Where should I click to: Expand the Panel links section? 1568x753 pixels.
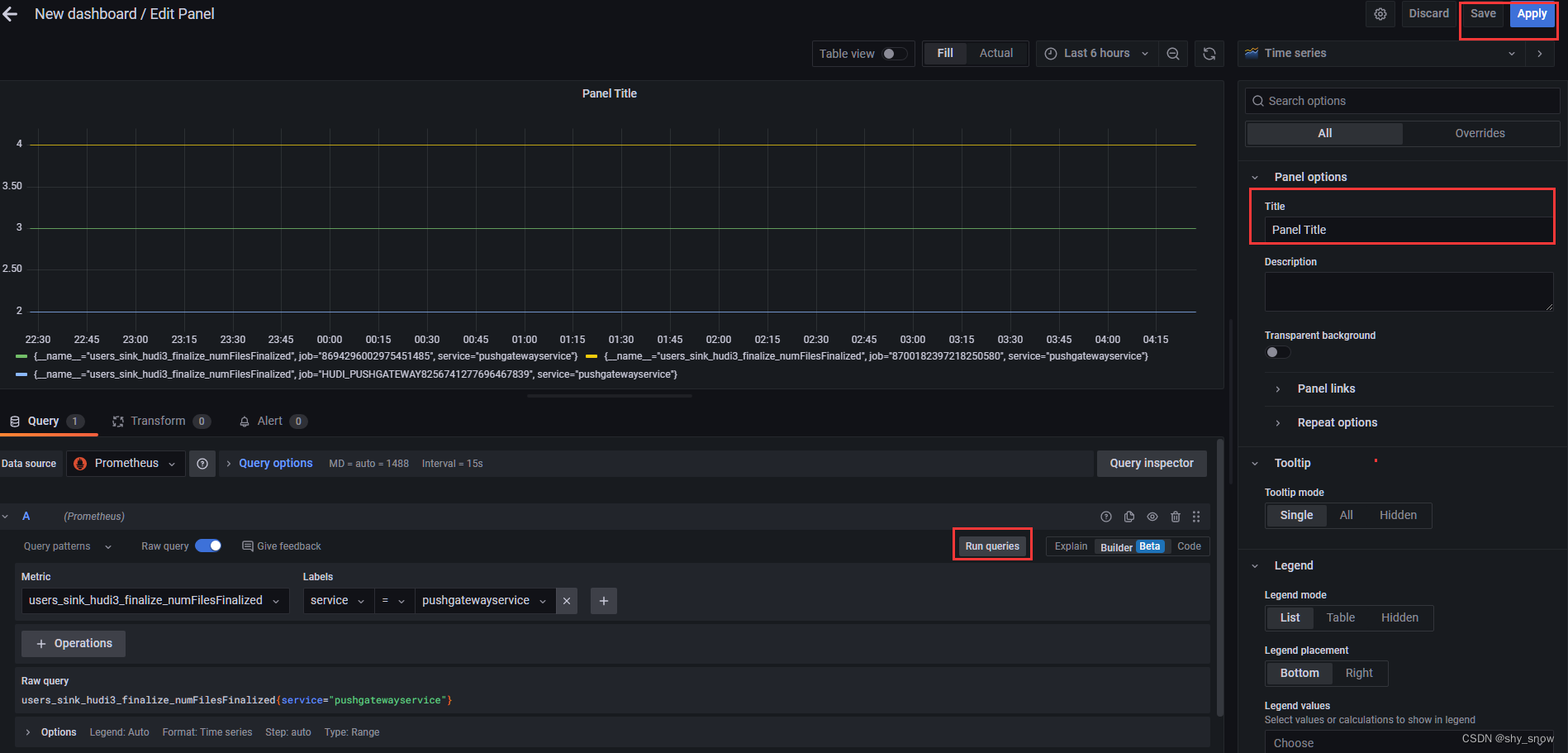click(x=1326, y=388)
